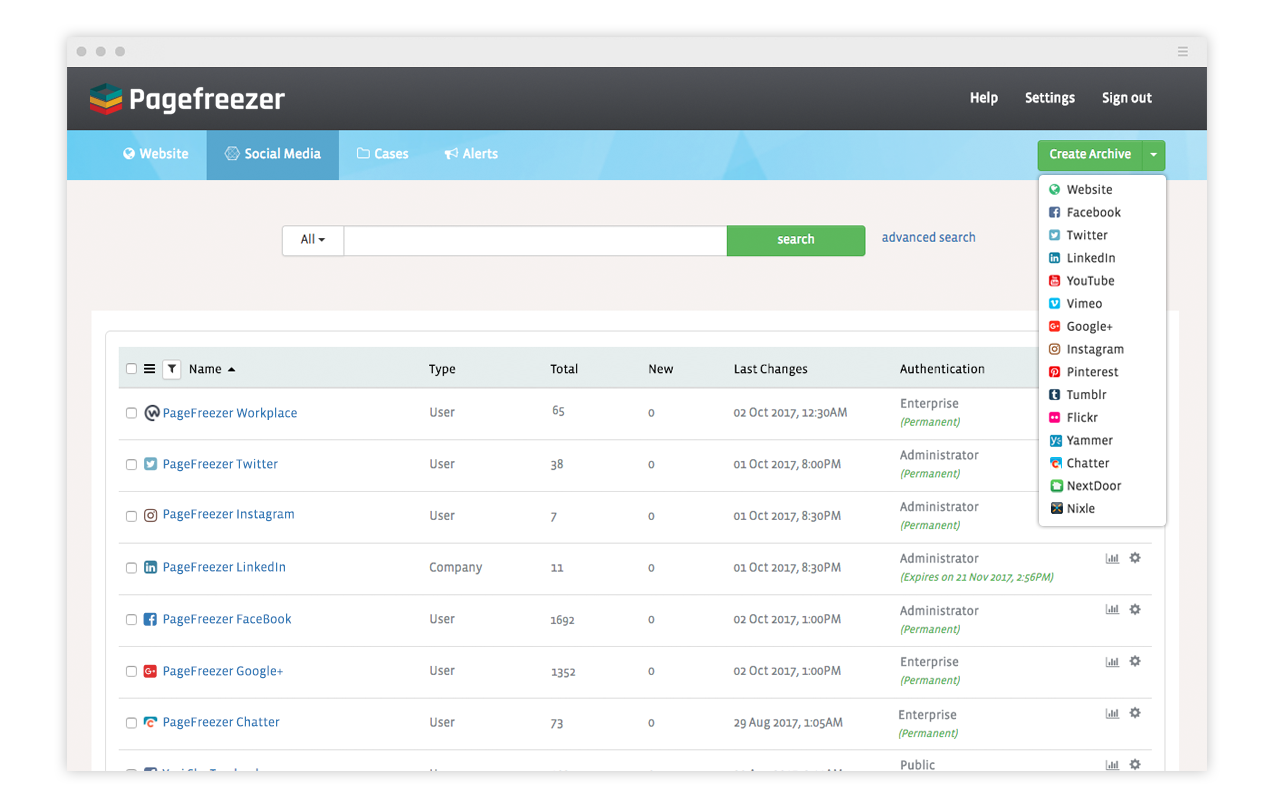Image resolution: width=1273 pixels, height=807 pixels.
Task: Open settings gear for PageFreezer FaceBook
Action: click(1135, 610)
